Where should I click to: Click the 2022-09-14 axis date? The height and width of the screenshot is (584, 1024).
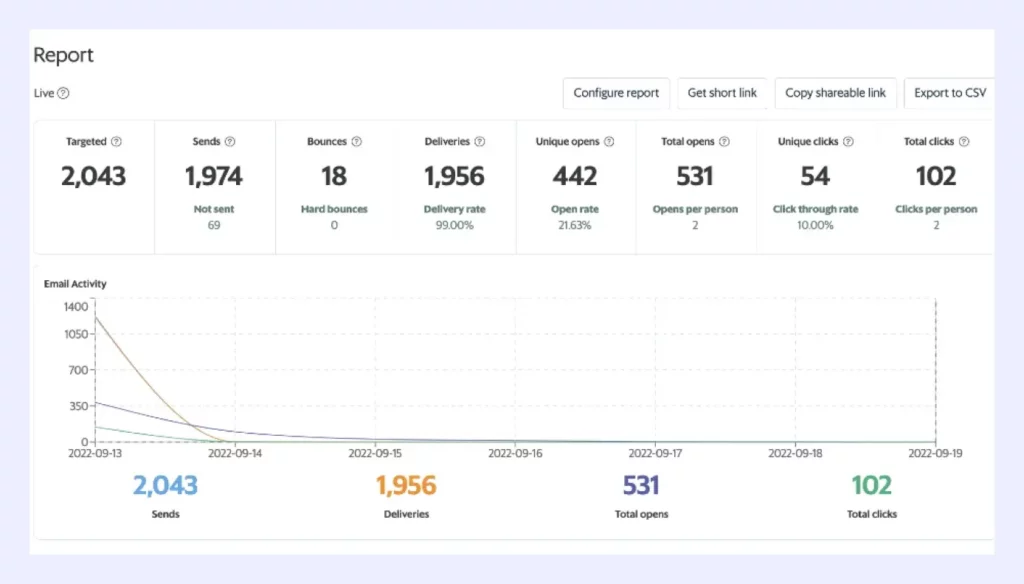[x=235, y=453]
